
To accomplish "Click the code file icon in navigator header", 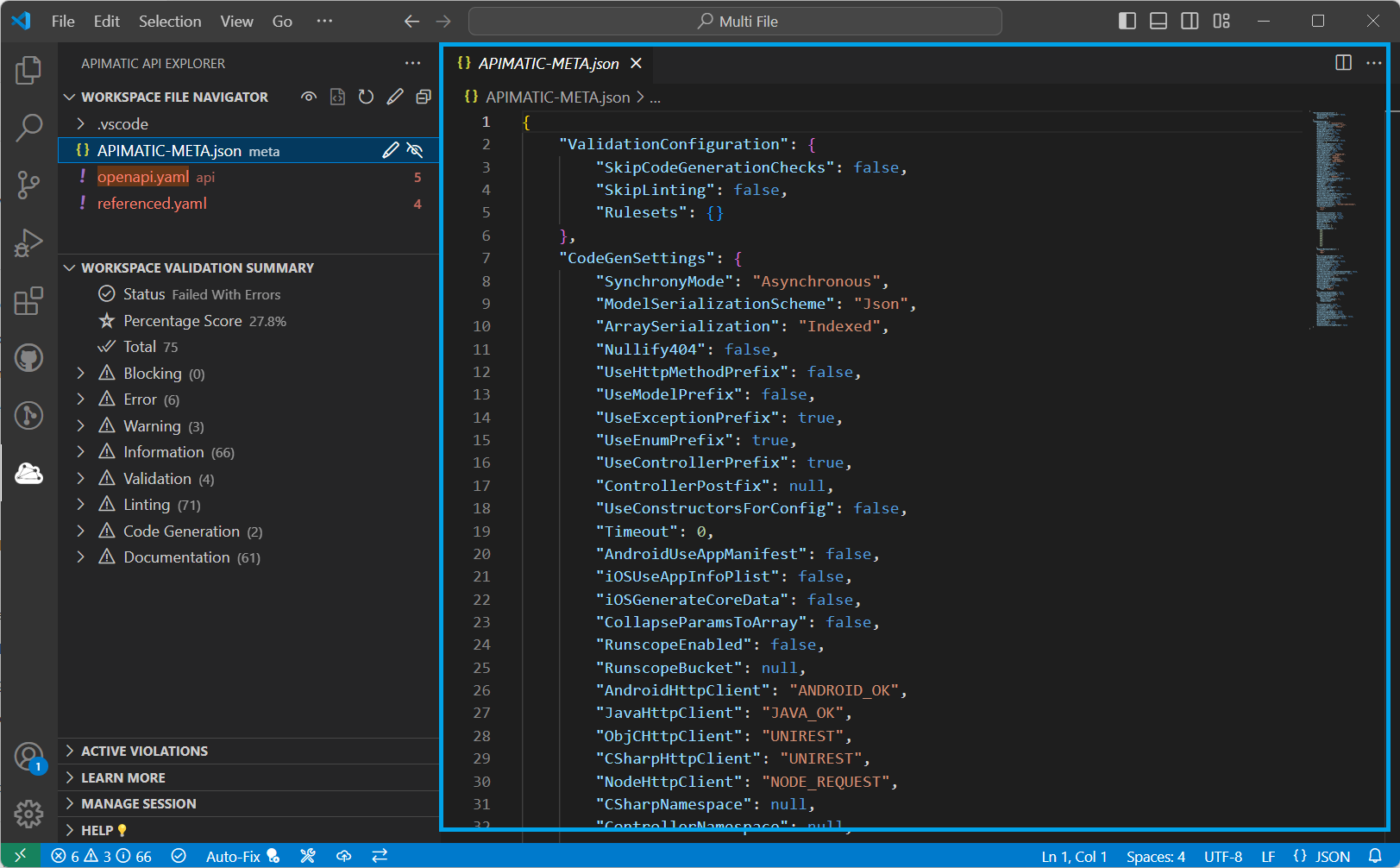I will coord(337,97).
